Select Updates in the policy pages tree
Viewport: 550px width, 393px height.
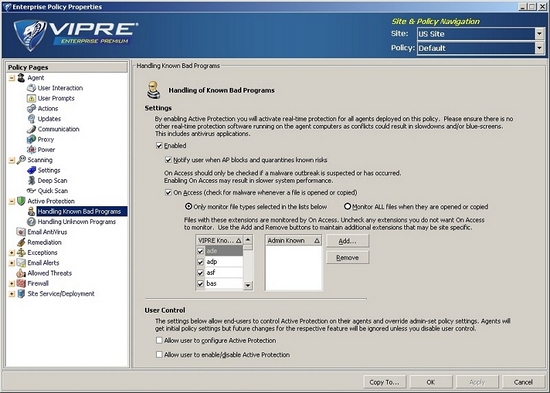(49, 119)
